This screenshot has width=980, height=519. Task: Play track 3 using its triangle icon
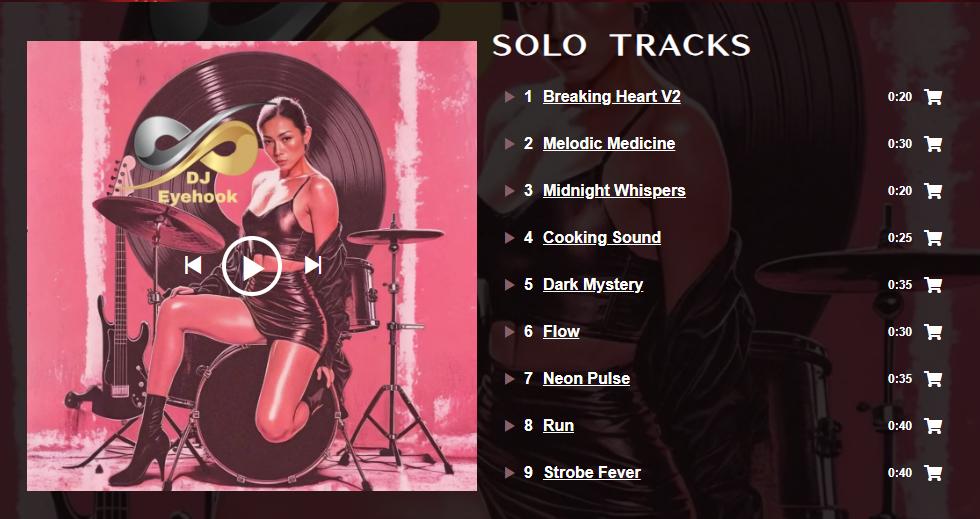click(x=509, y=191)
